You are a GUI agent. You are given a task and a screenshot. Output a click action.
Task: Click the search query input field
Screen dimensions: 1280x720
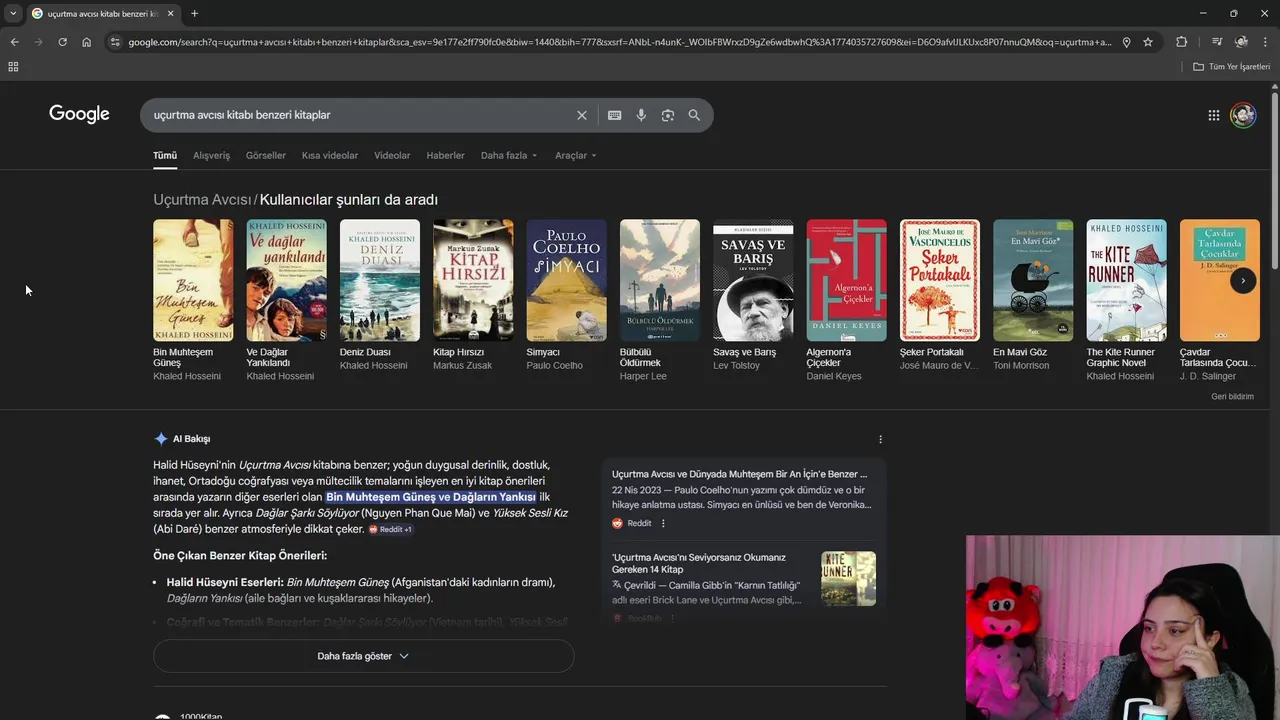(x=360, y=115)
